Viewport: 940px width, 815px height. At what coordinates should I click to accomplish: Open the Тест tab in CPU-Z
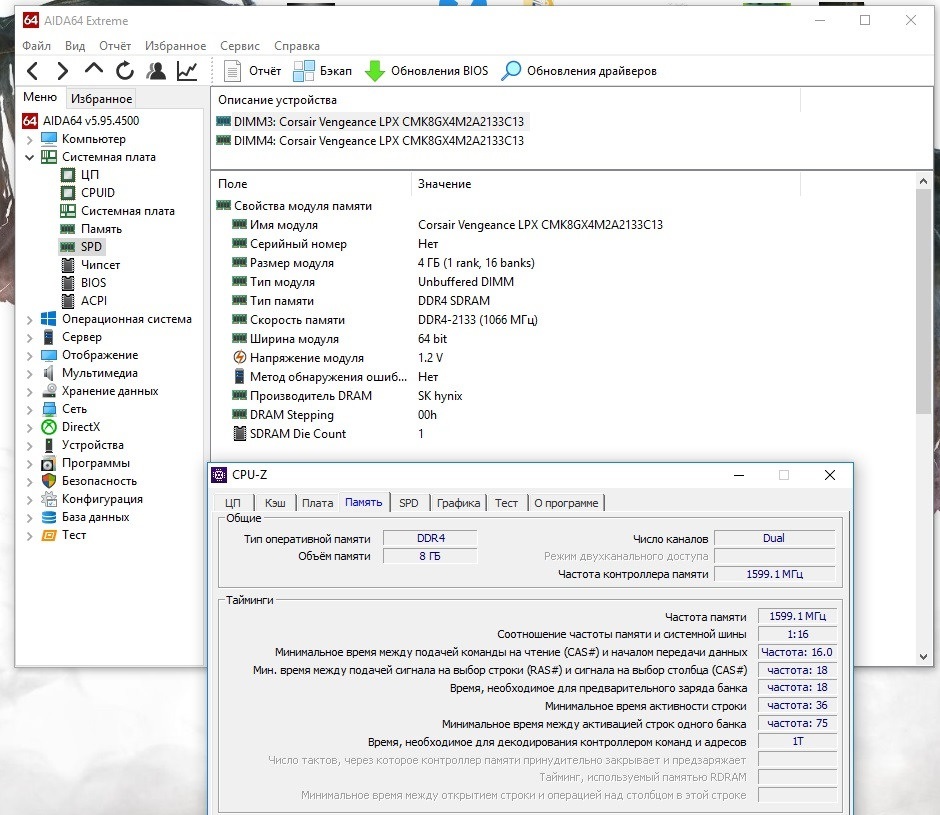pos(506,503)
